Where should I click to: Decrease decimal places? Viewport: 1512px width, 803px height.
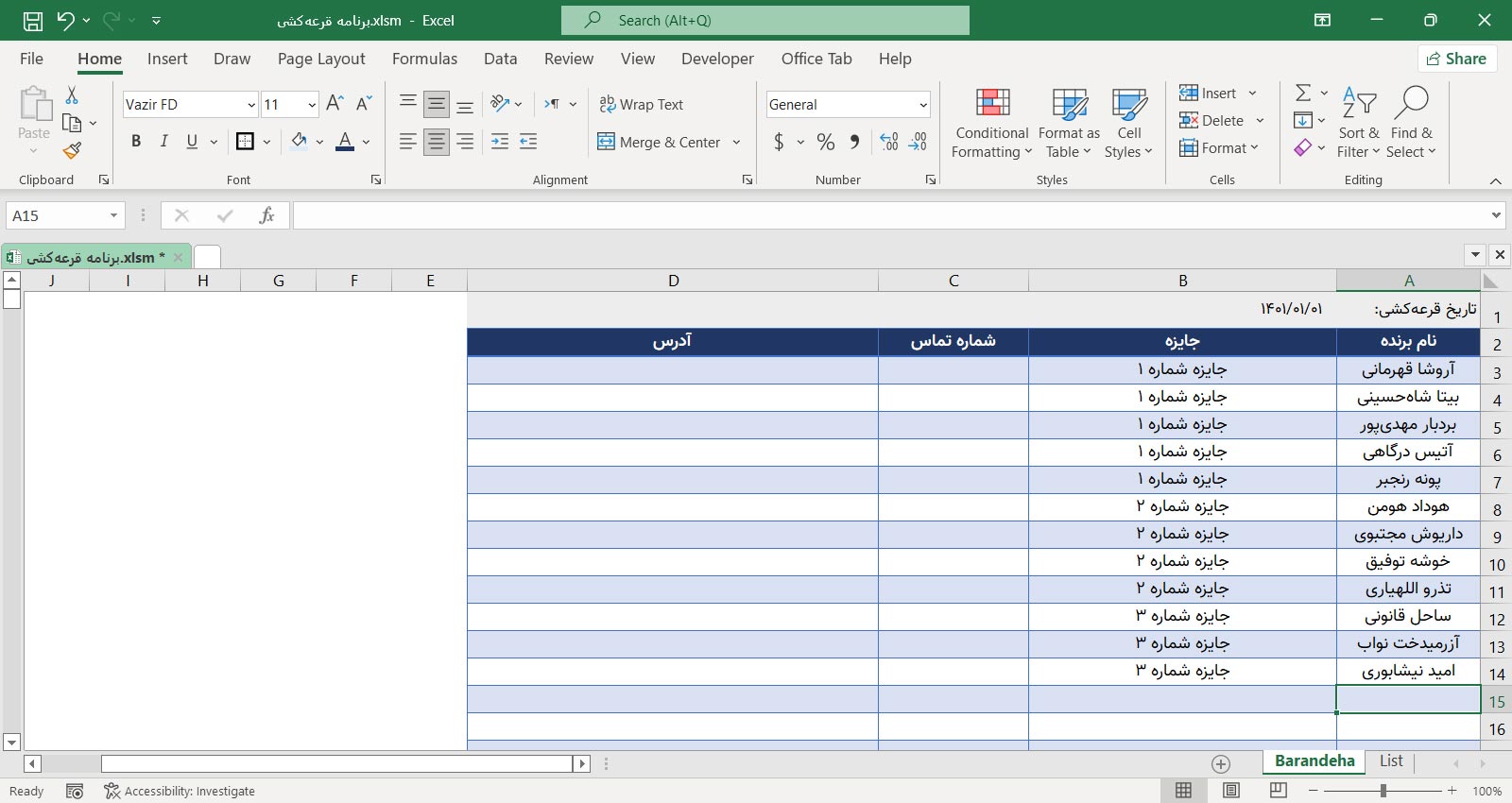pos(918,142)
